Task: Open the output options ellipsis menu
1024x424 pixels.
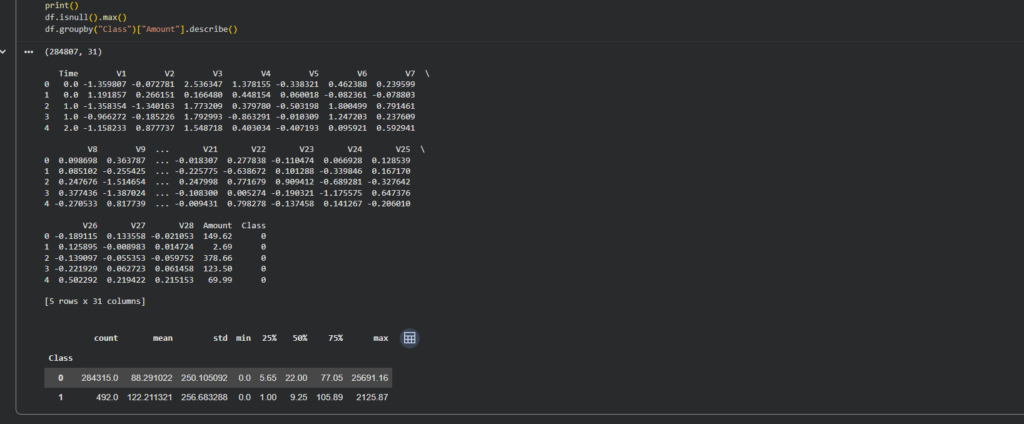Action: tap(29, 52)
